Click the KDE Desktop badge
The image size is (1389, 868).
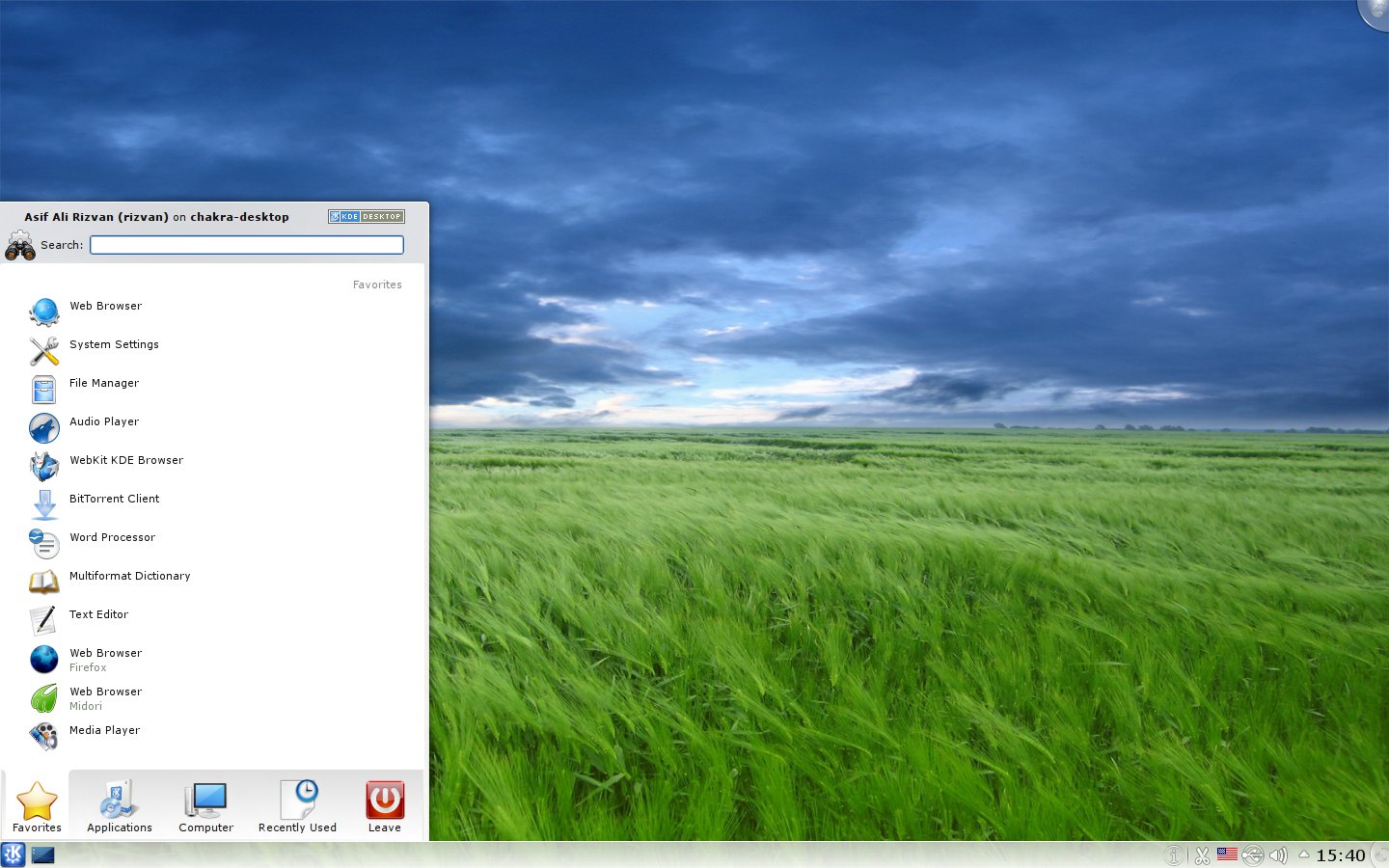coord(367,216)
